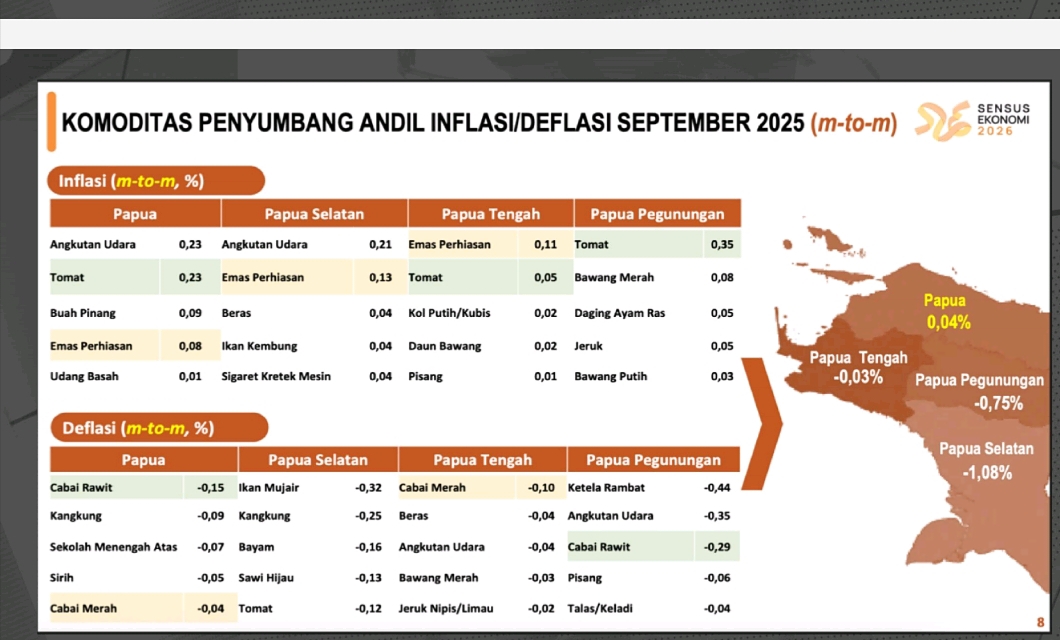This screenshot has height=640, width=1060.
Task: Select Papua Tengah -0,03% map label
Action: [x=858, y=367]
